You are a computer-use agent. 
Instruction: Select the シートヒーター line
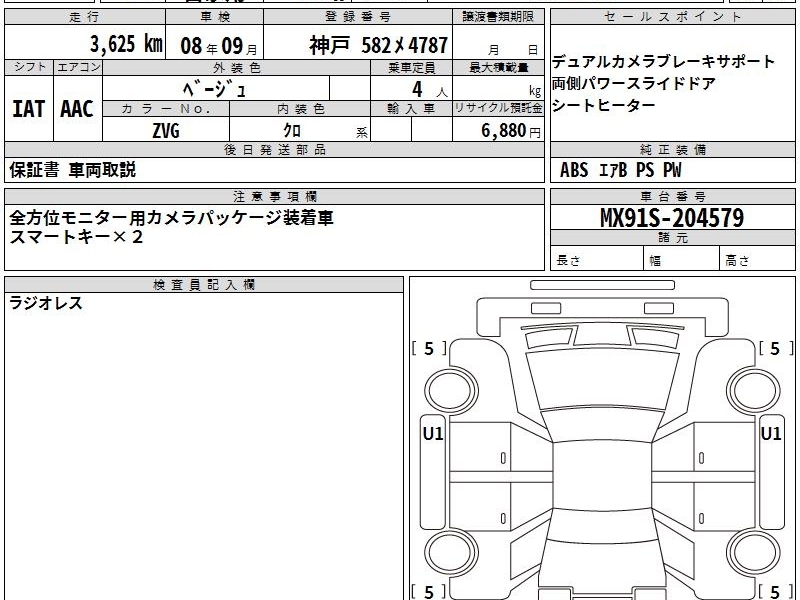coord(604,105)
